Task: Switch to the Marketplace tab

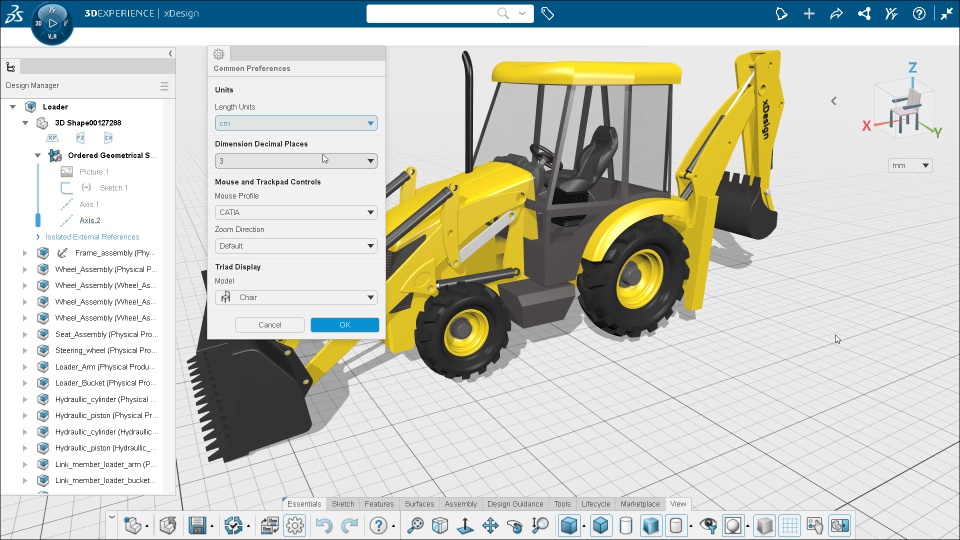Action: 640,504
